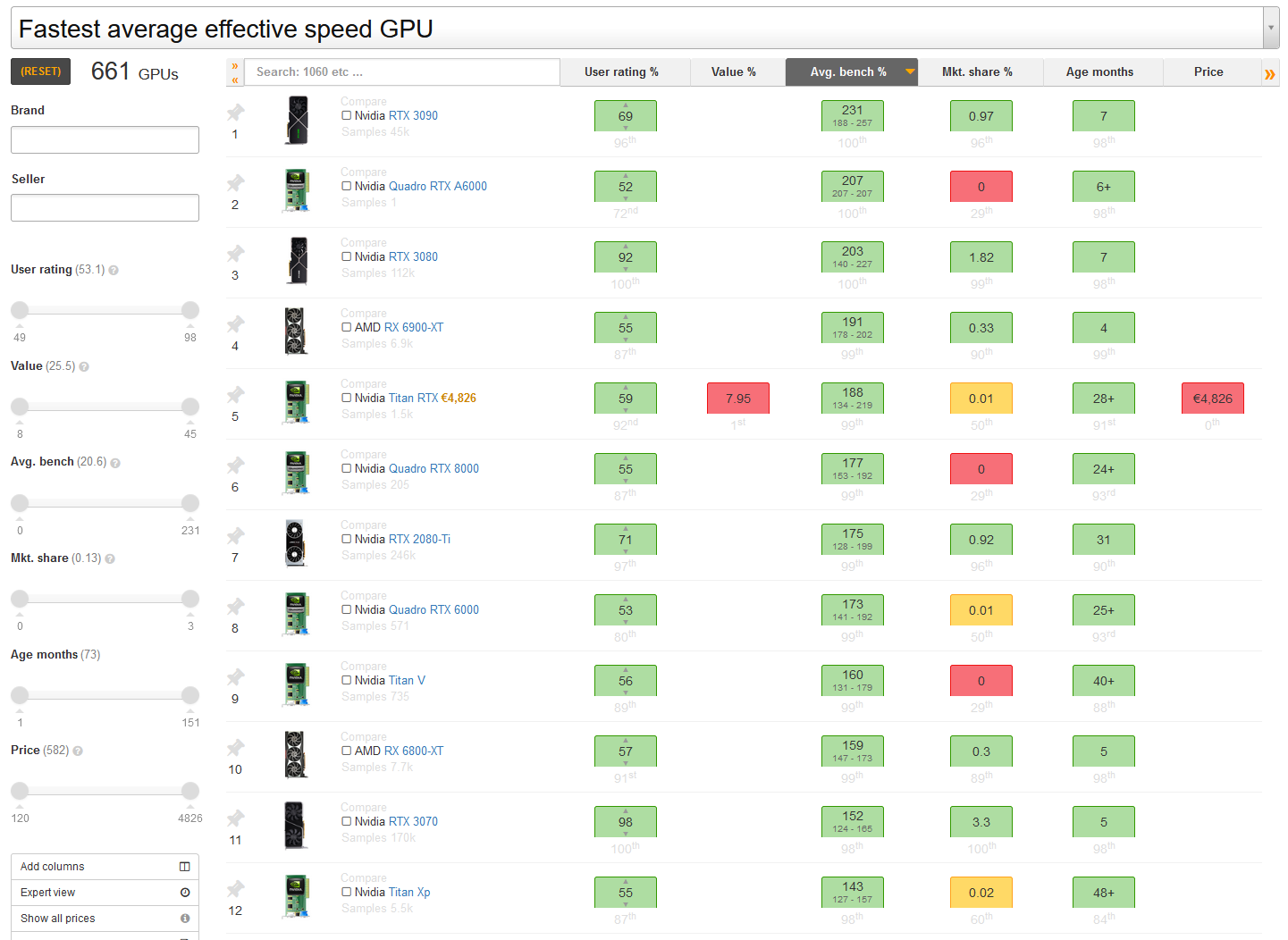Image resolution: width=1288 pixels, height=940 pixels.
Task: Click the Titan RTX price cell €4,826
Action: [1213, 399]
